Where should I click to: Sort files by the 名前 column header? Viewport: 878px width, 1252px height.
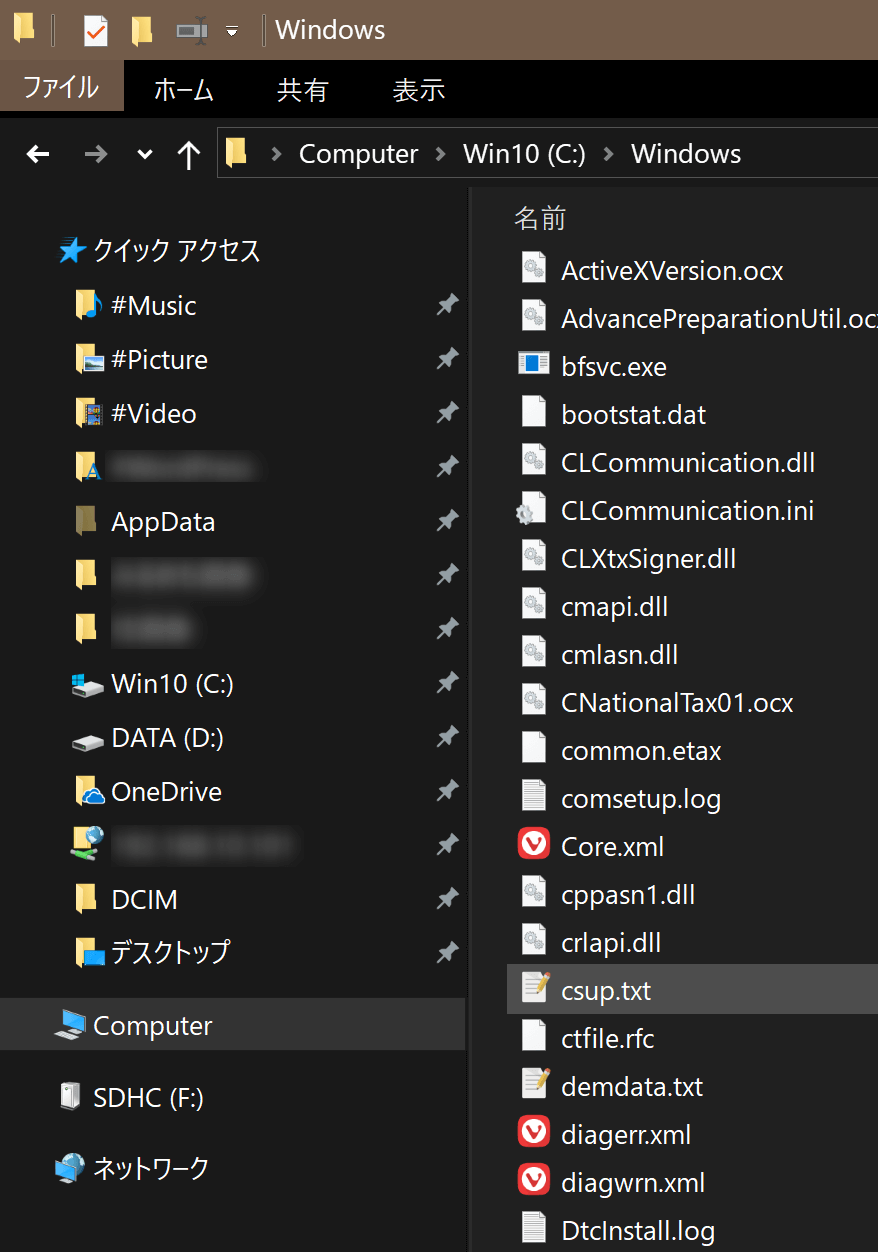tap(540, 218)
